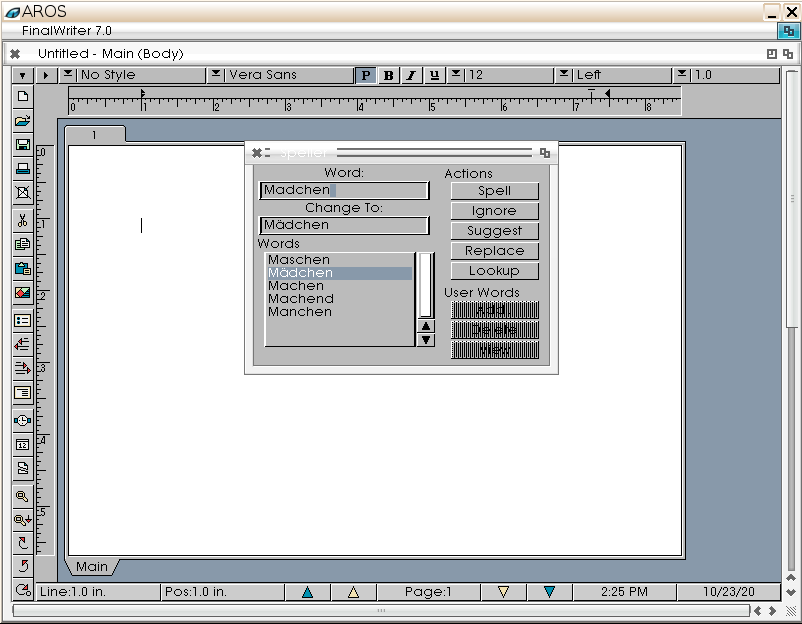Open the alignment dropdown next to Left
802x624 pixels.
tap(564, 75)
